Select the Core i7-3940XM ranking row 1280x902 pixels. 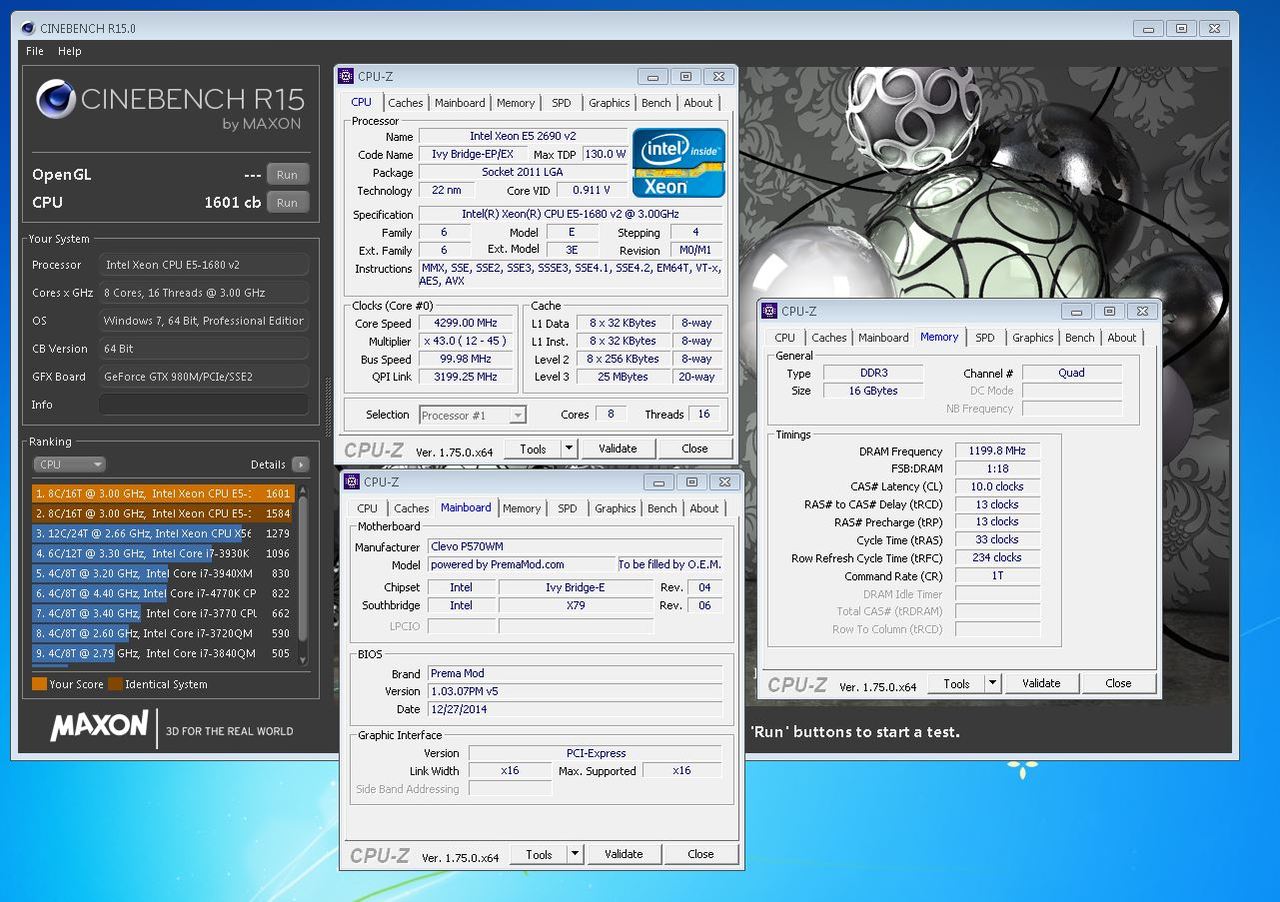(x=162, y=573)
